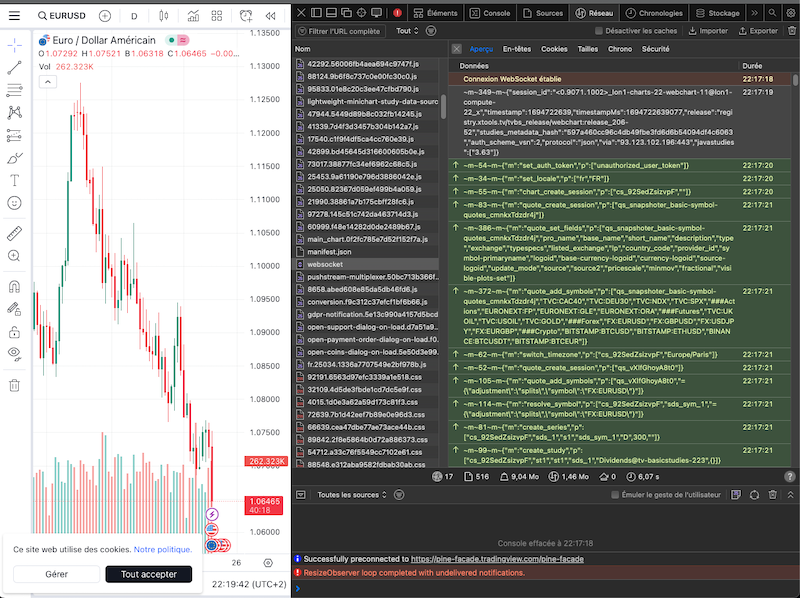Click the Importer button
800x598 pixels.
coord(708,31)
